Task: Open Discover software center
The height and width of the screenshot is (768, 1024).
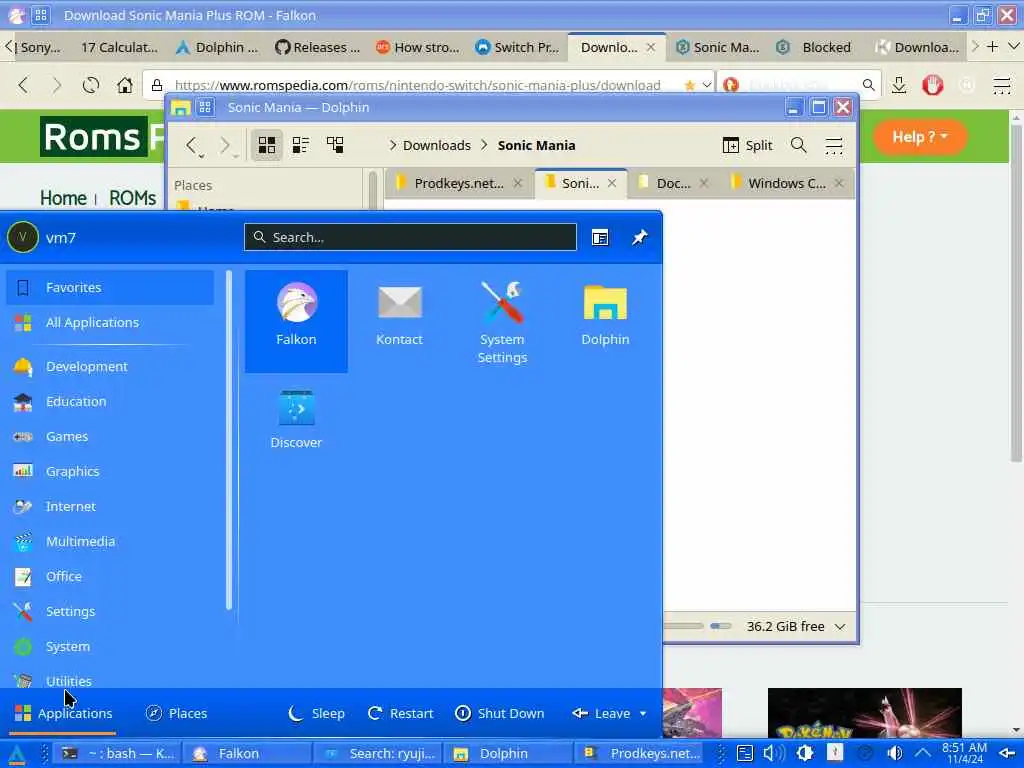Action: coord(296,419)
